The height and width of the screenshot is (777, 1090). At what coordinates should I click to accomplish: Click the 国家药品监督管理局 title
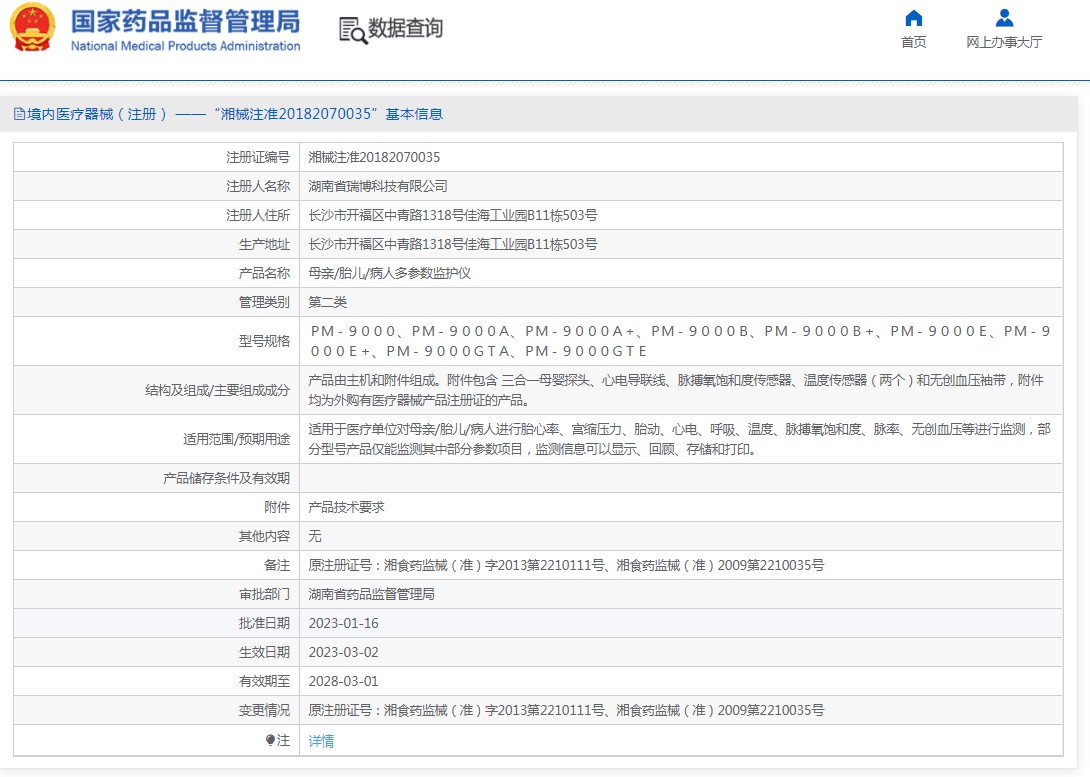tap(186, 22)
